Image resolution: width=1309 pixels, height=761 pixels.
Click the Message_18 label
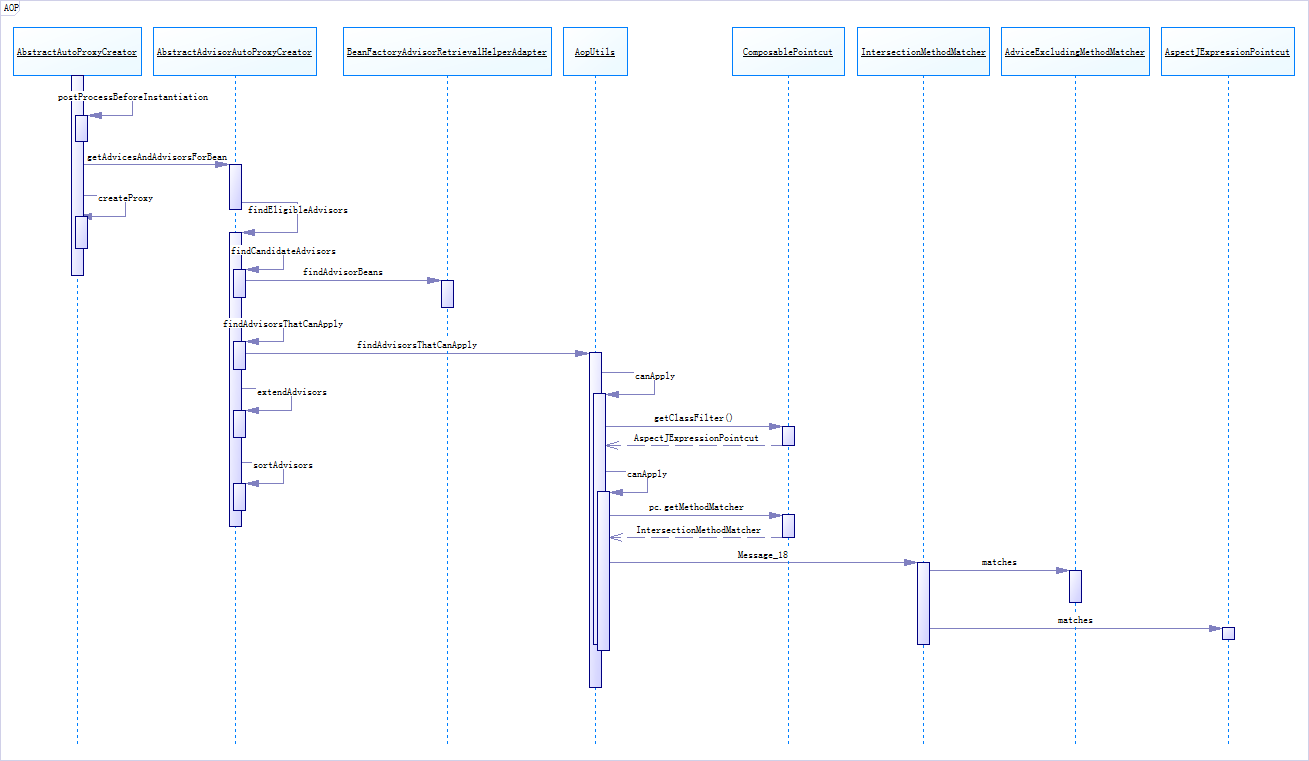click(x=763, y=554)
